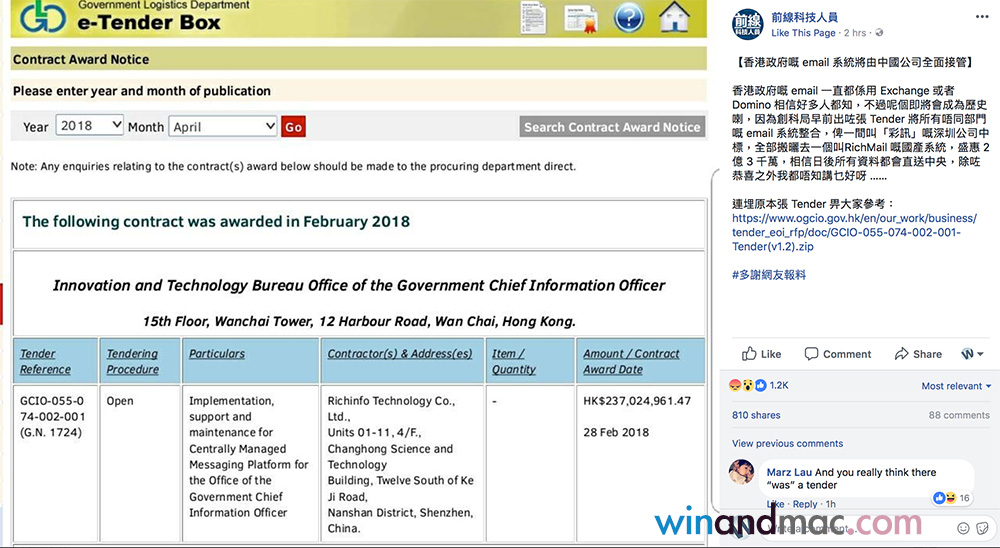The width and height of the screenshot is (1000, 548).
Task: Click the Share arrow on the post
Action: pyautogui.click(x=918, y=354)
